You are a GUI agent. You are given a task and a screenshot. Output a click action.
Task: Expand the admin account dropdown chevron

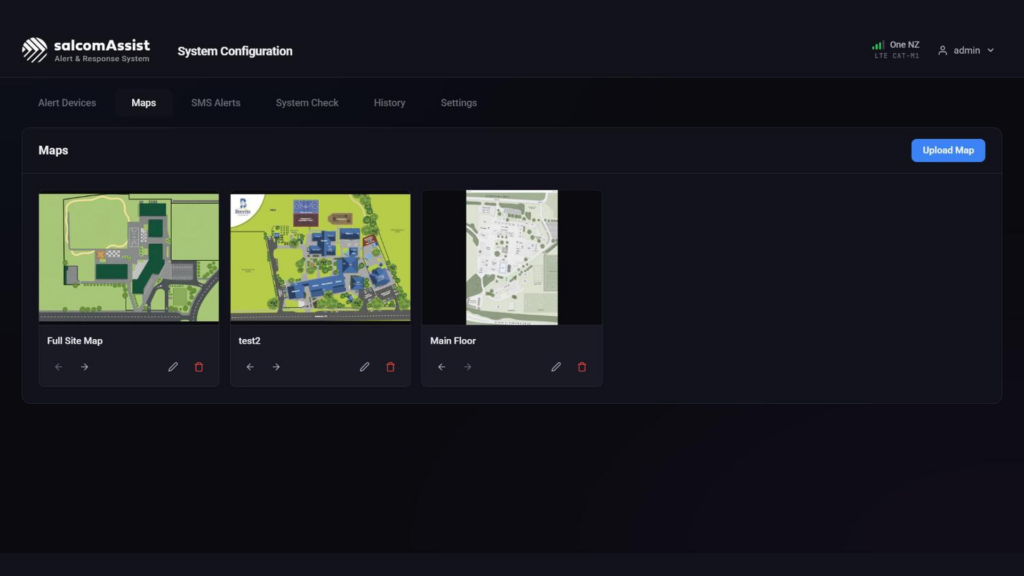(x=991, y=50)
